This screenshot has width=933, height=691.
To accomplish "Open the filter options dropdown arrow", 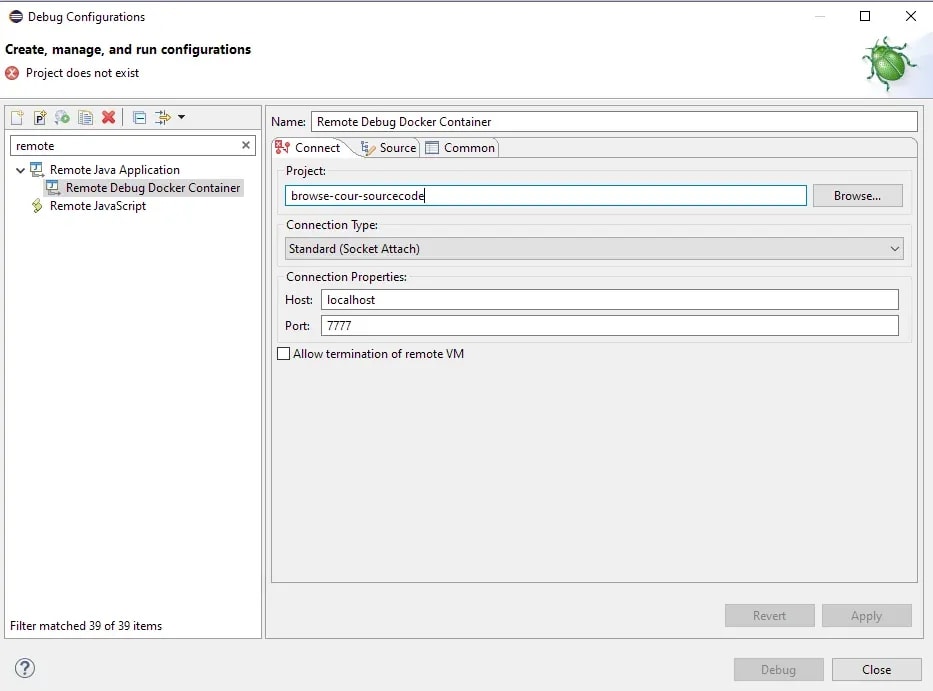I will click(x=181, y=117).
